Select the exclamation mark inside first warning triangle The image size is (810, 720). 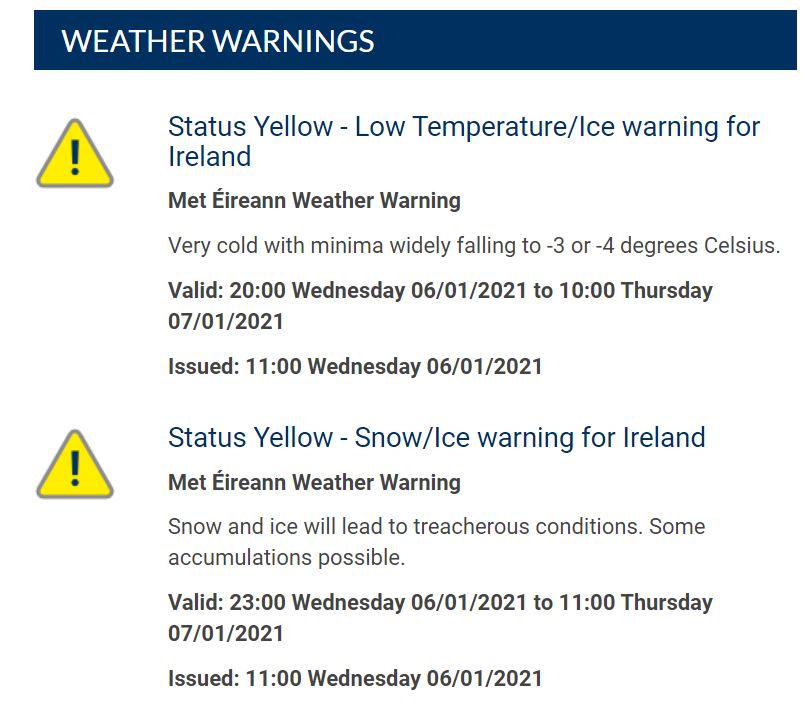[x=78, y=155]
